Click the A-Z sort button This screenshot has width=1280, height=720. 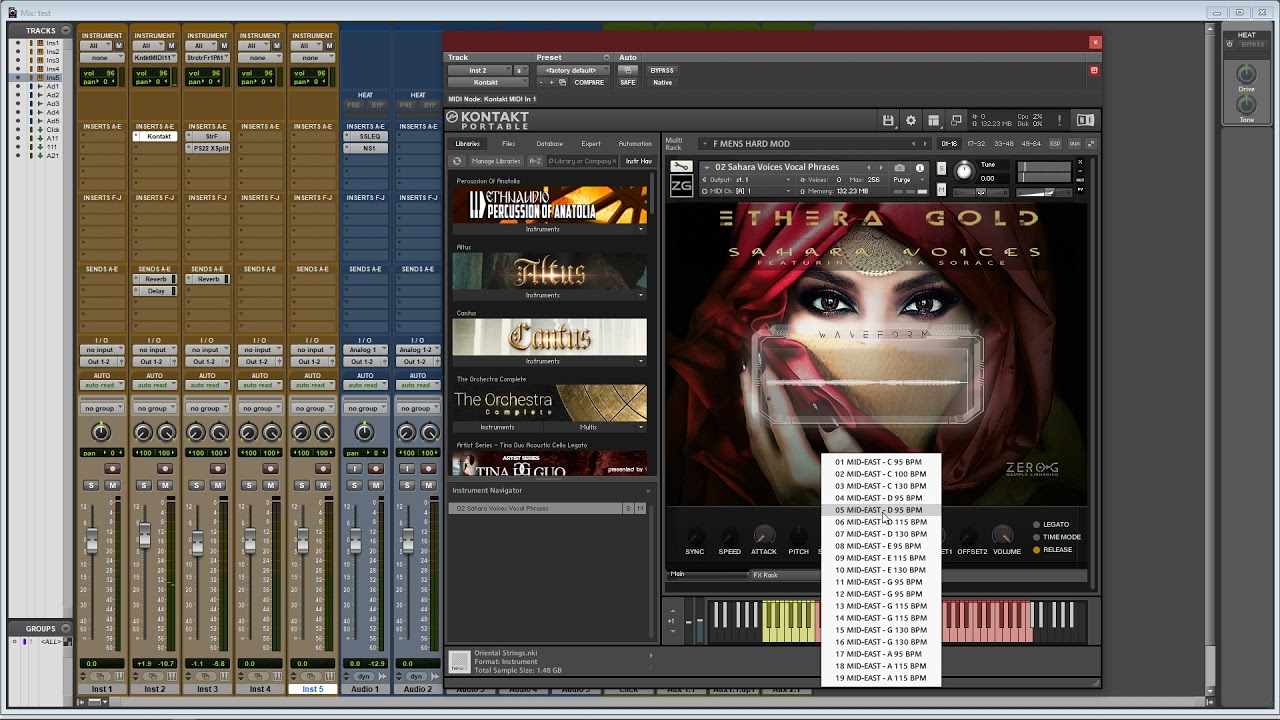tap(535, 161)
